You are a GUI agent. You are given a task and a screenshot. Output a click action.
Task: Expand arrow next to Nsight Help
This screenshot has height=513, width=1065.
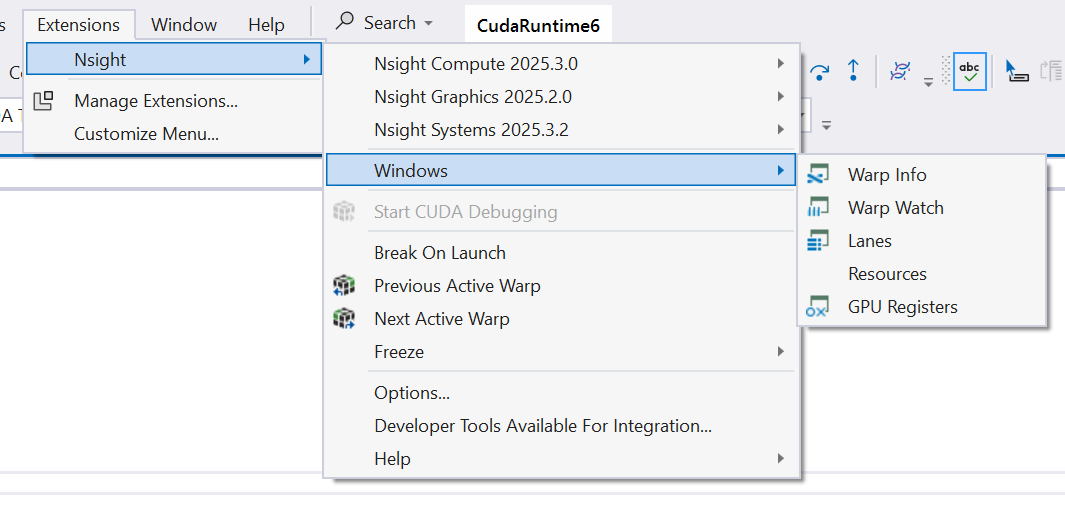(781, 459)
